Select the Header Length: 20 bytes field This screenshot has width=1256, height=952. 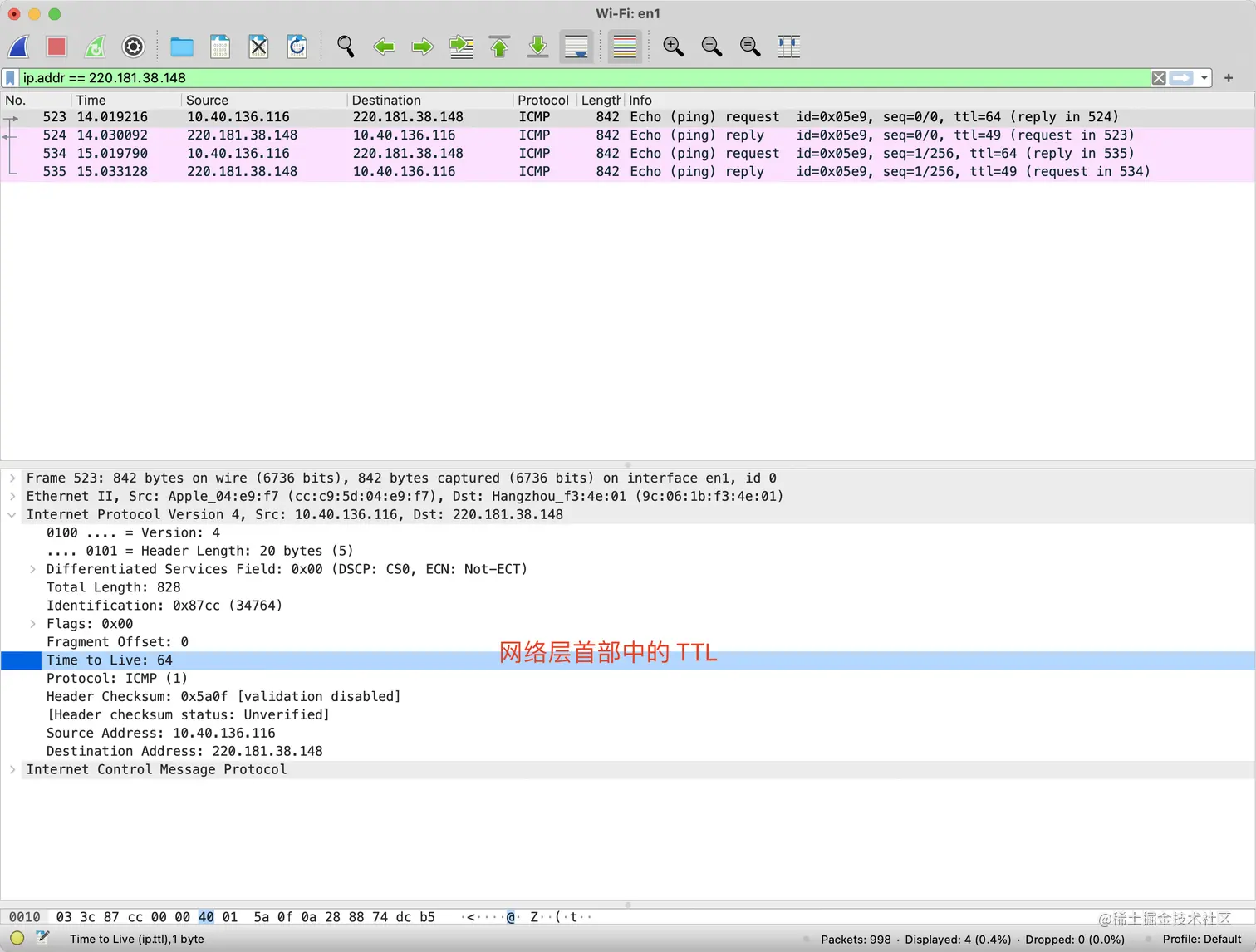[199, 552]
